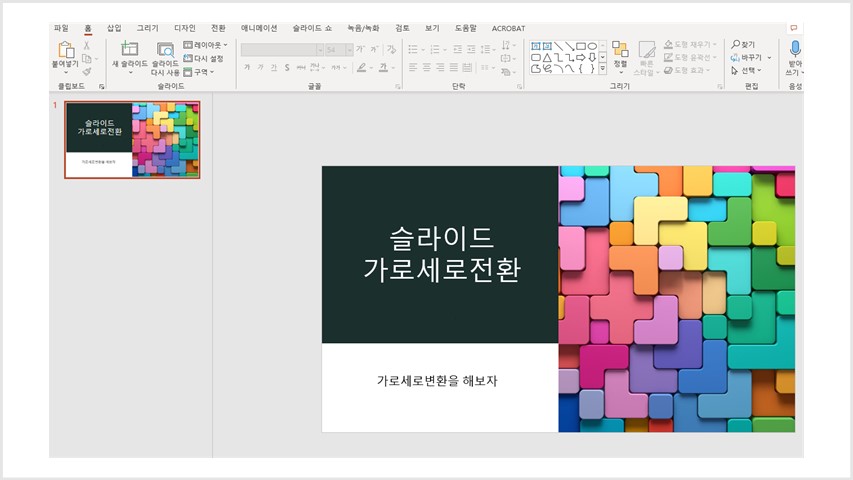853x480 pixels.
Task: Select the Right Arrow block shape
Action: tap(581, 57)
